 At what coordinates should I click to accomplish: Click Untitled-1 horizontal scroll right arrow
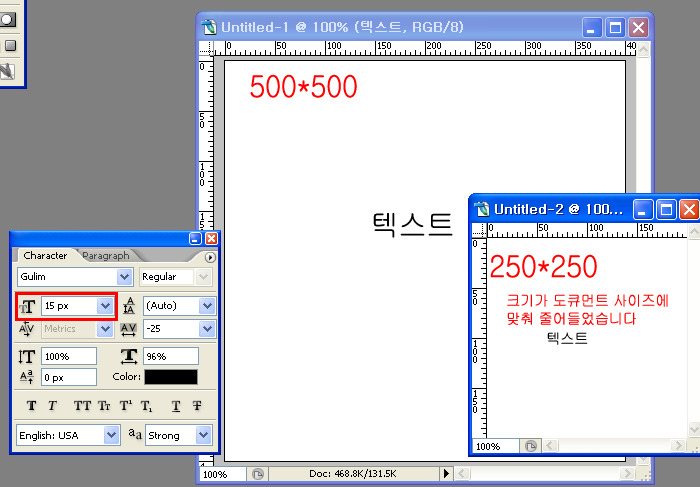tap(628, 473)
